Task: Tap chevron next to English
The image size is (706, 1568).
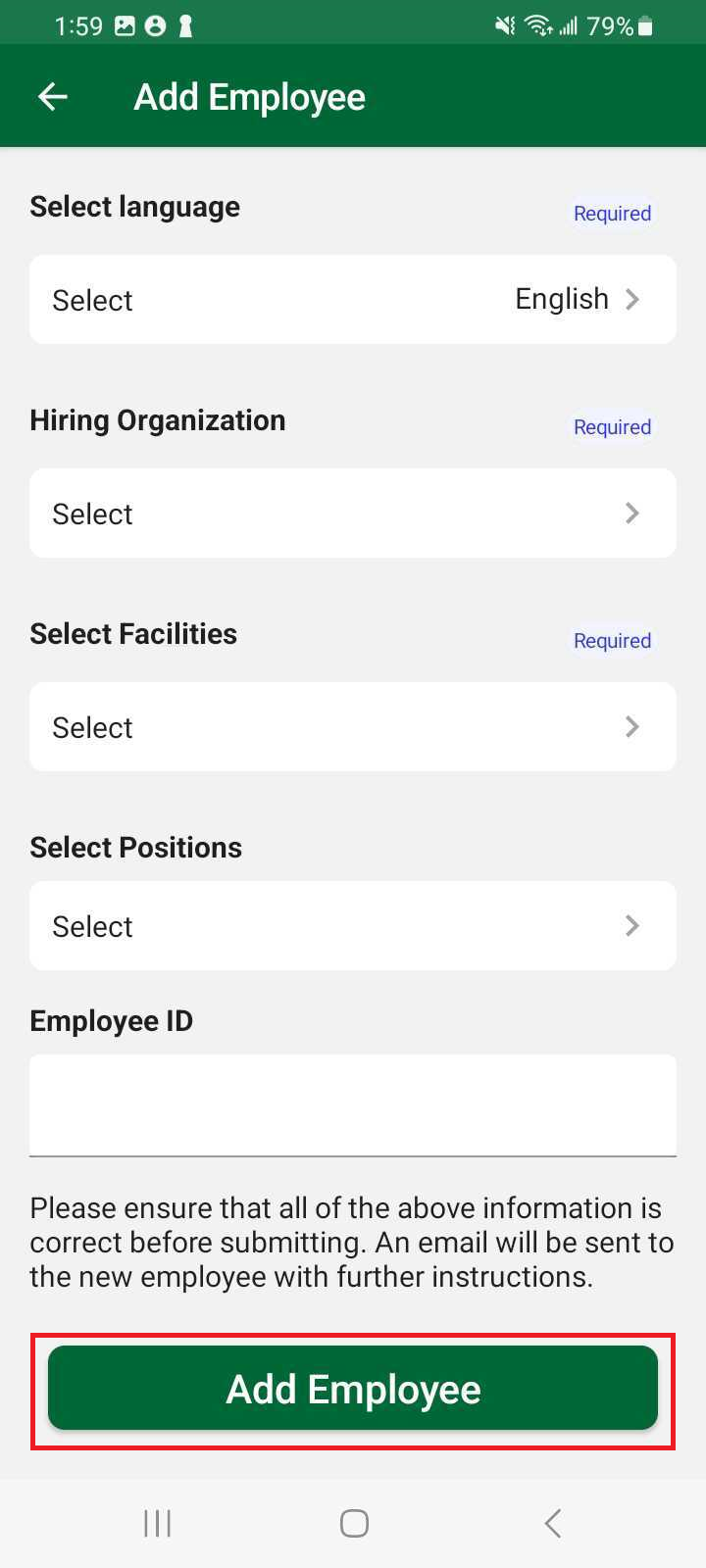Action: coord(632,299)
